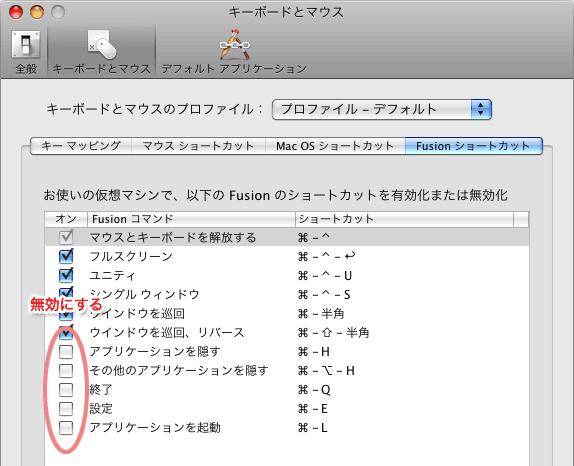Click the ⌘ – E shortcut cell
Image resolution: width=574 pixels, height=466 pixels.
(x=313, y=409)
